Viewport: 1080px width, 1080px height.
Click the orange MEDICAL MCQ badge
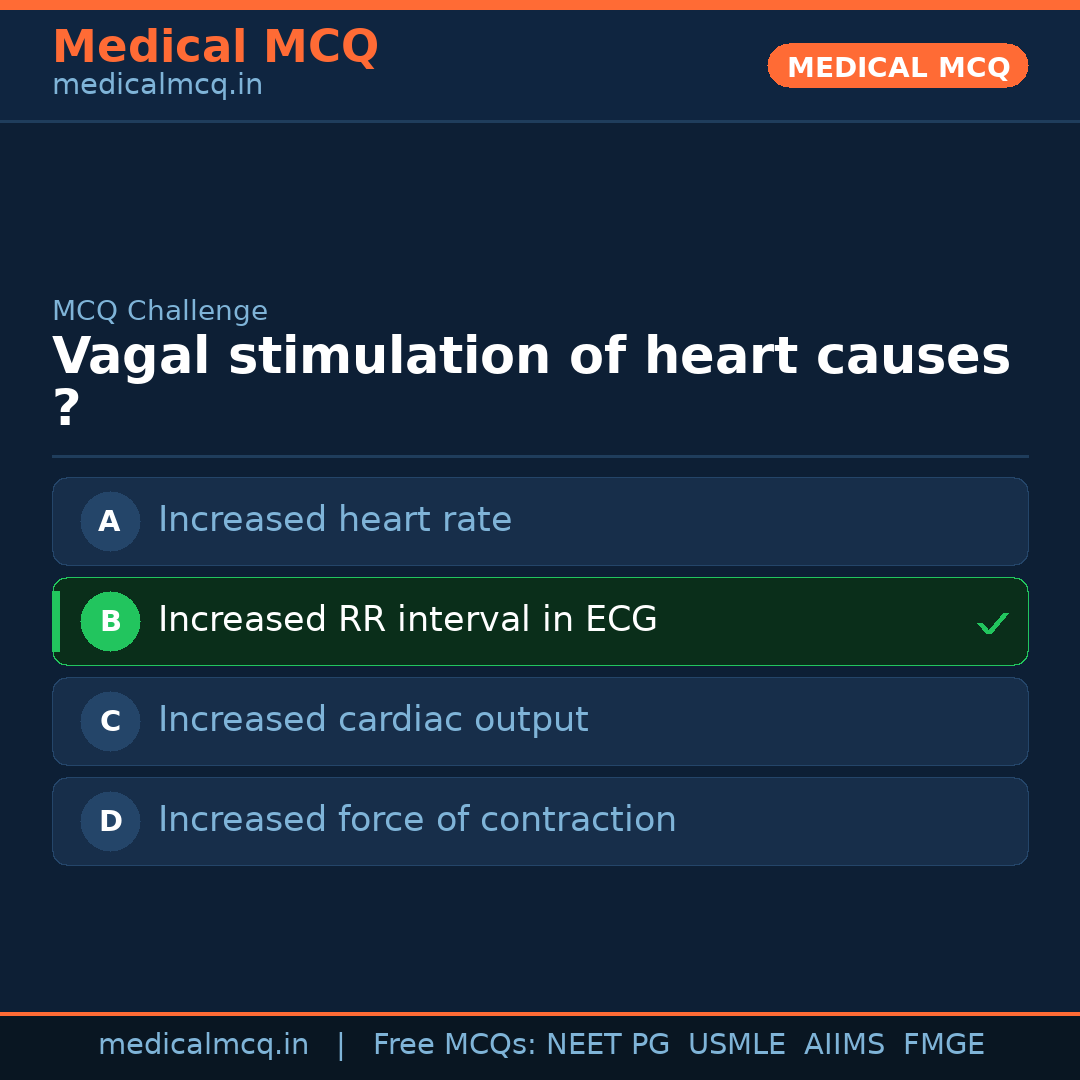click(x=897, y=66)
